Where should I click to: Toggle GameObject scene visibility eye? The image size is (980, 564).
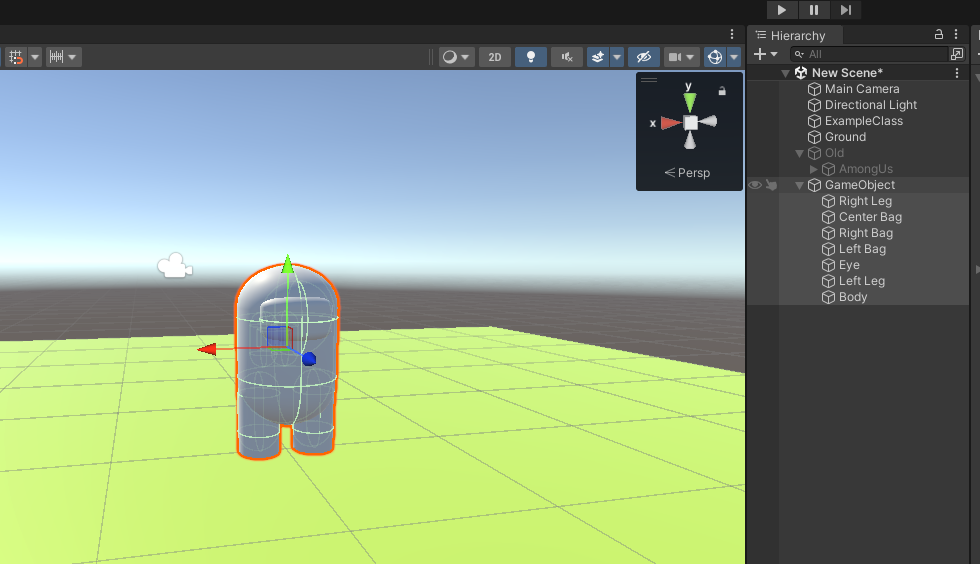(x=755, y=185)
